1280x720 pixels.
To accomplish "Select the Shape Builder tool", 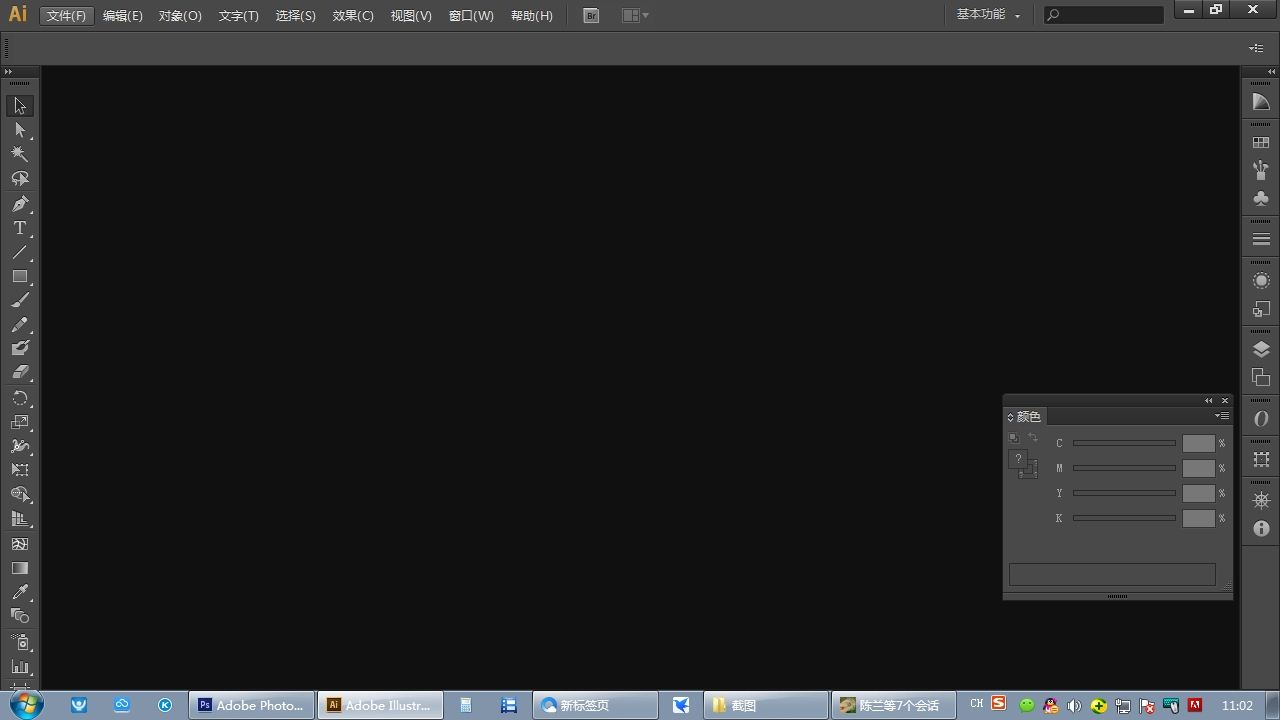I will click(x=20, y=494).
